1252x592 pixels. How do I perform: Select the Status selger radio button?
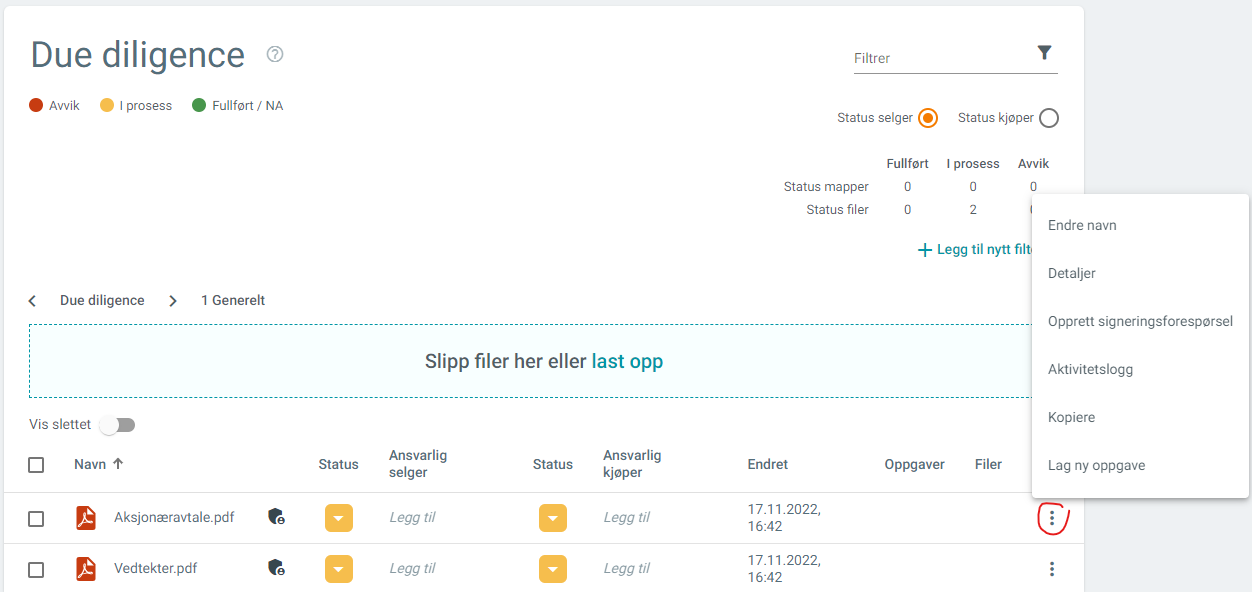[x=928, y=118]
